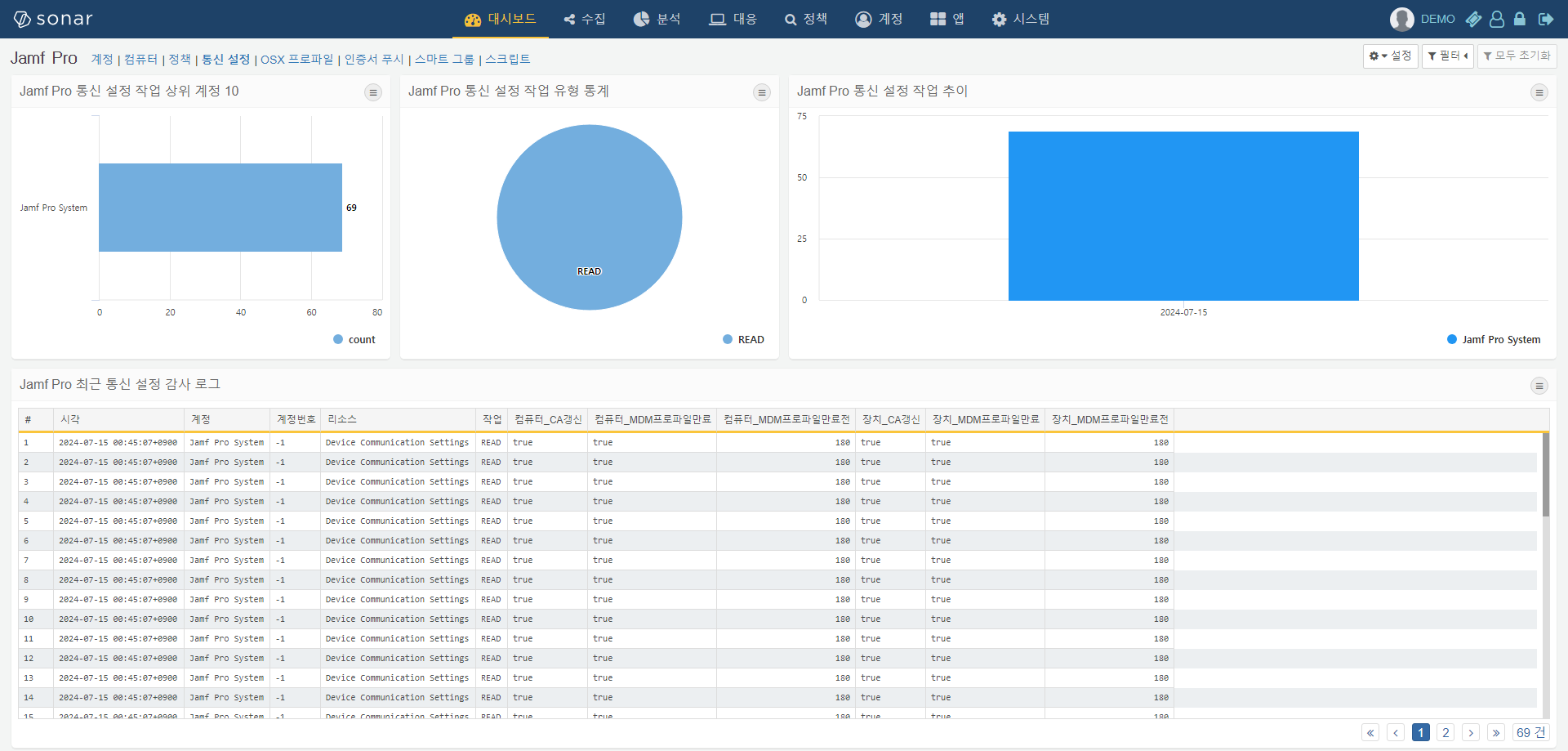Click the 2024-07-15 trend bar
Screen dimensions: 1568x751
[x=1183, y=216]
